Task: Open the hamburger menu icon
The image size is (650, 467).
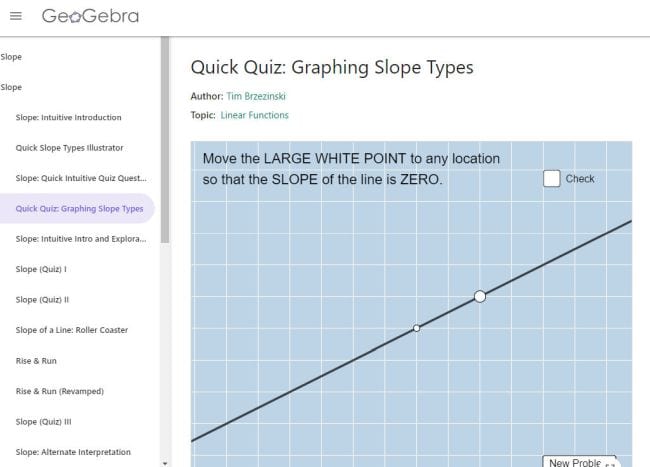Action: (16, 16)
